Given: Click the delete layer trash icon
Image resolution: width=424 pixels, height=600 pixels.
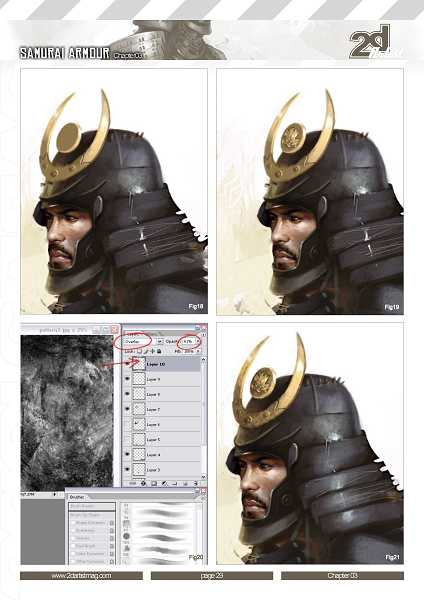Looking at the screenshot, I should (196, 484).
